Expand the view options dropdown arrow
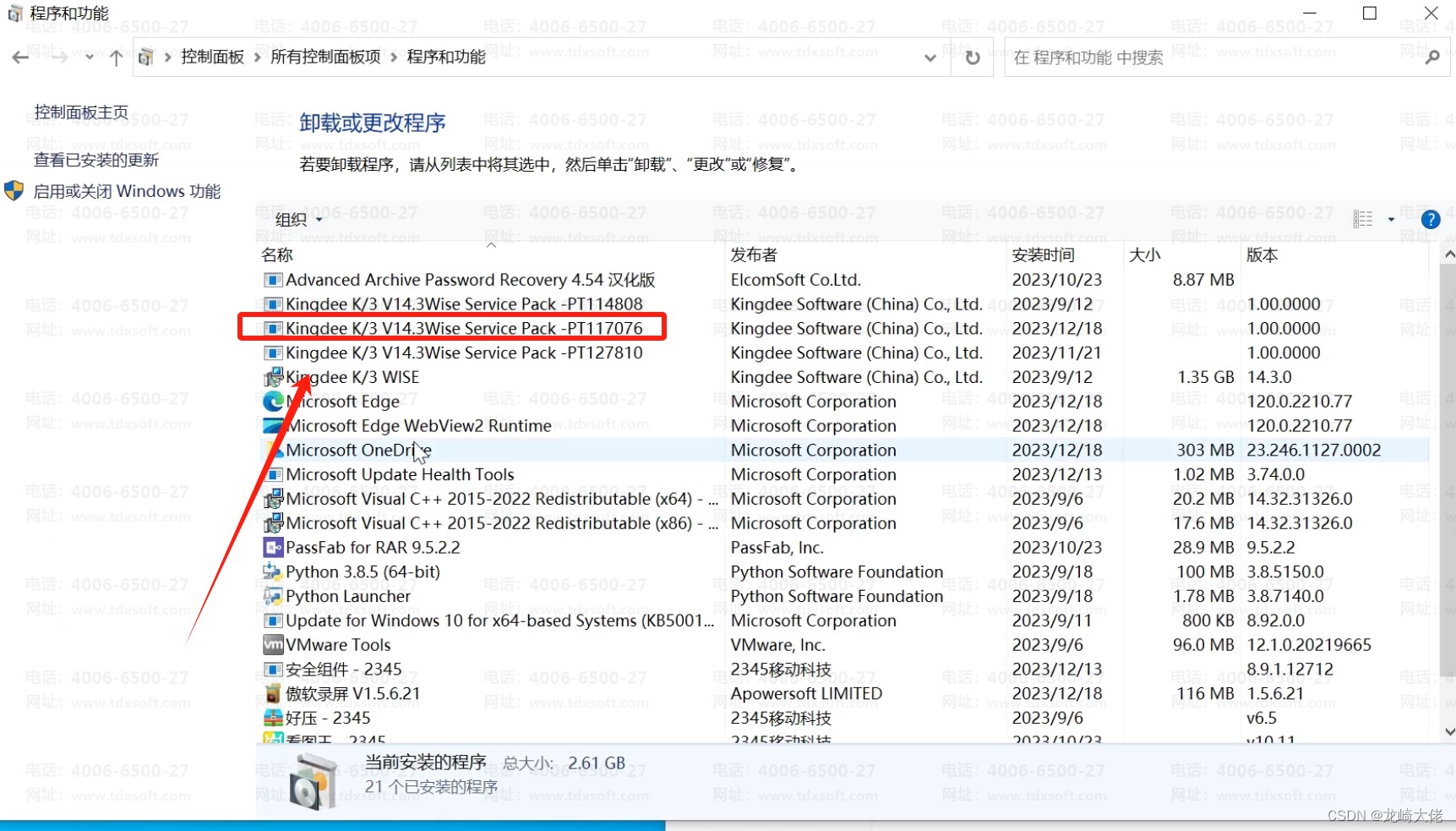1456x831 pixels. point(1391,220)
